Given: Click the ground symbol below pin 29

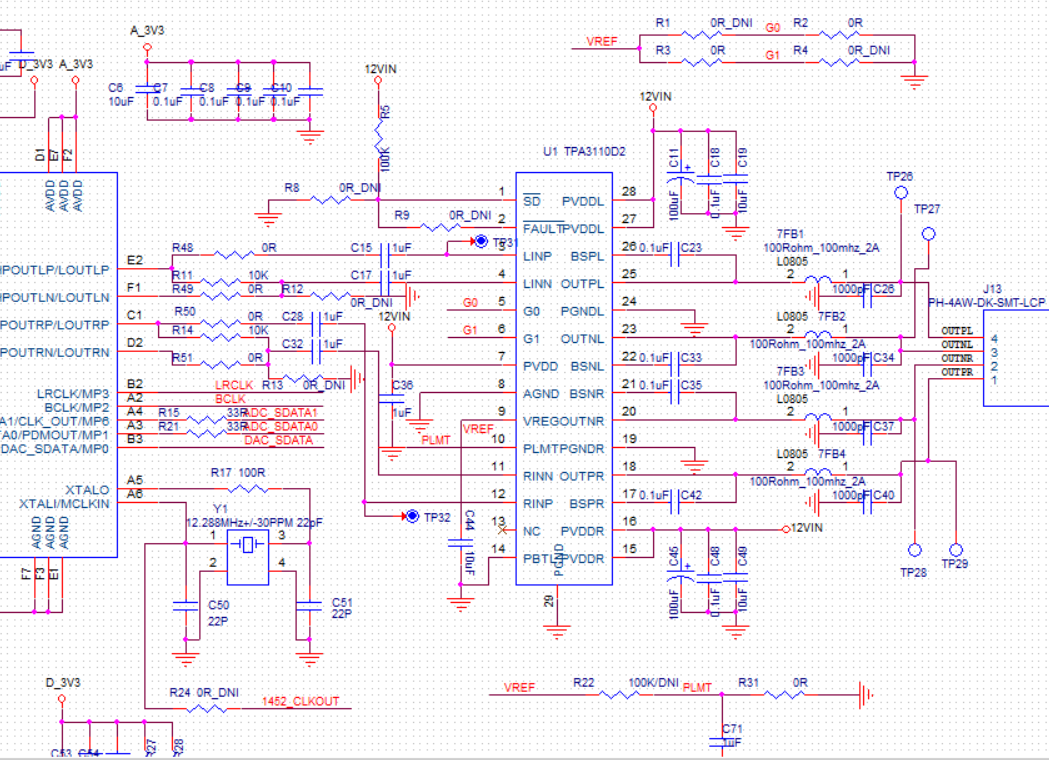Looking at the screenshot, I should [557, 632].
